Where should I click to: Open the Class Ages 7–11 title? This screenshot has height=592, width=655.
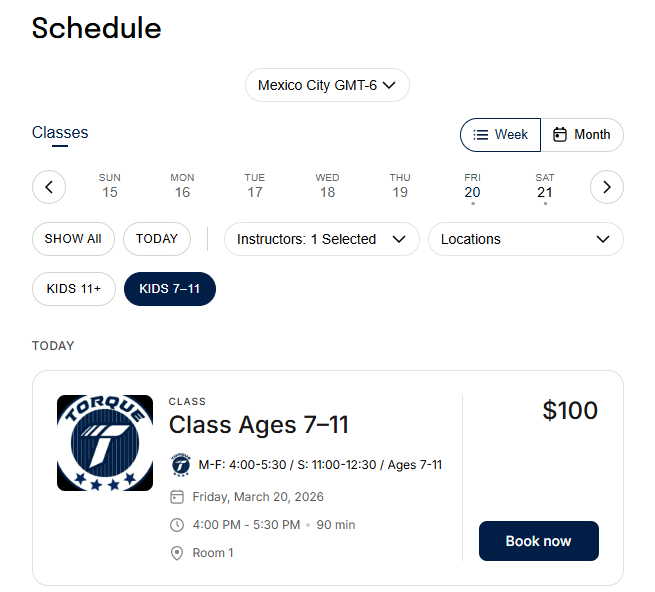259,425
